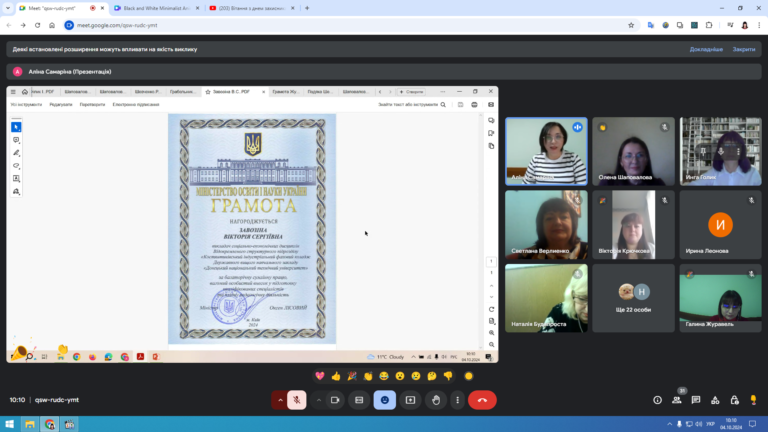The height and width of the screenshot is (432, 768).
Task: Open a new browser tab
Action: [307, 8]
